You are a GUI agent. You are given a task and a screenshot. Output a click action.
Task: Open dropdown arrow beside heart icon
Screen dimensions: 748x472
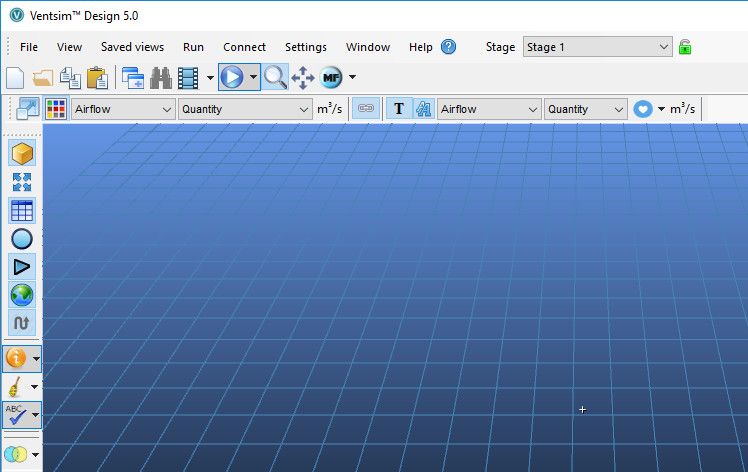click(661, 109)
